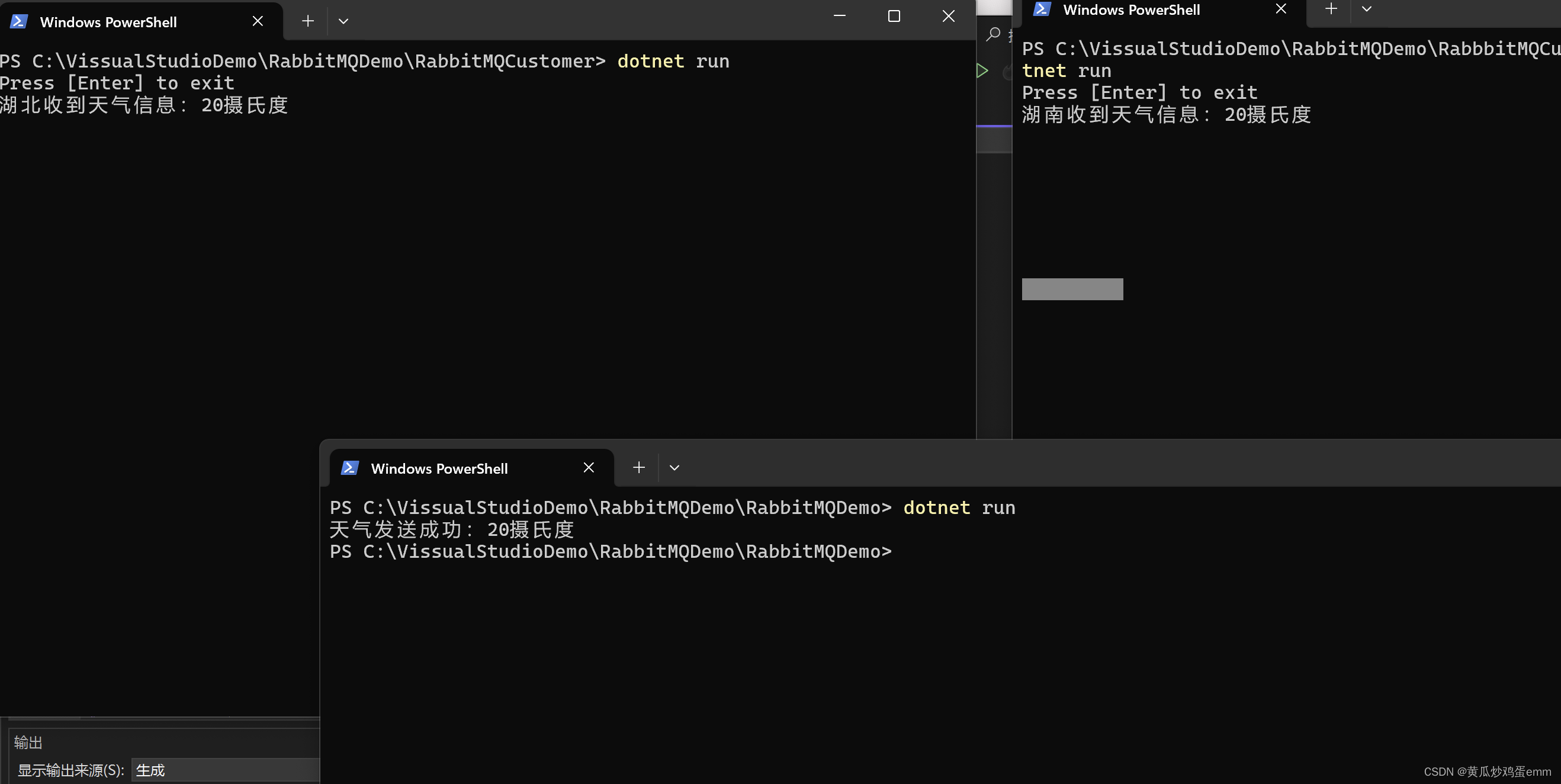The height and width of the screenshot is (784, 1561).
Task: Open new tab in the 湖北 terminal window
Action: [x=308, y=21]
